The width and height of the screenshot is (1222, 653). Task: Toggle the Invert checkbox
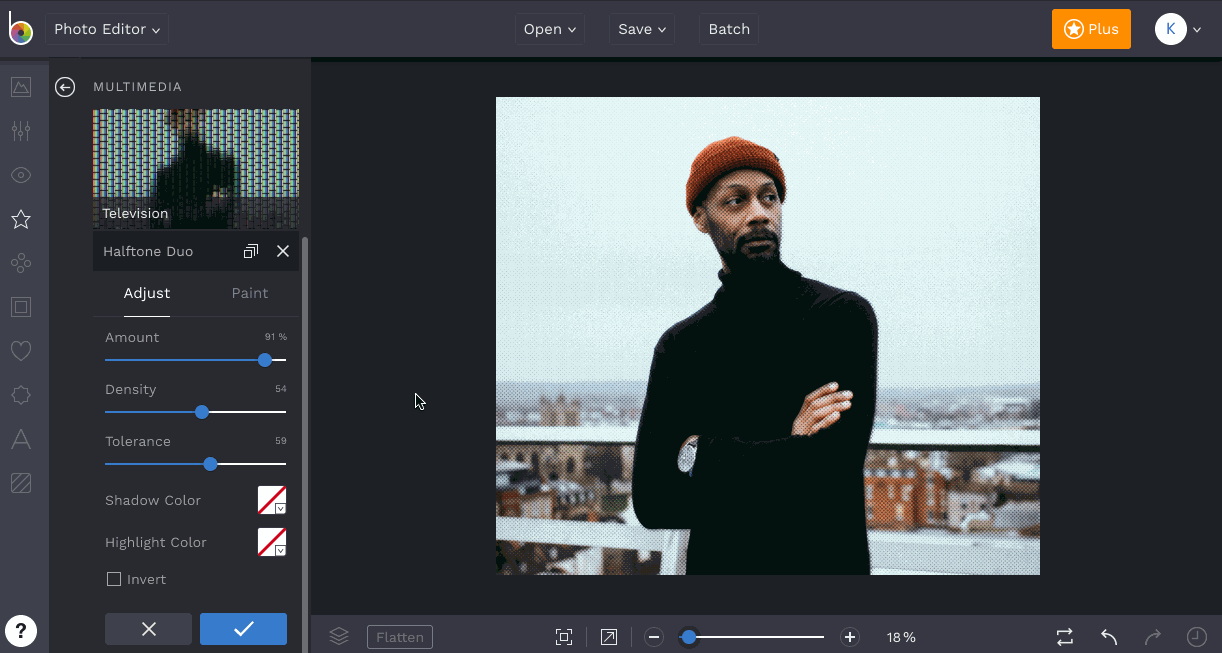pos(114,579)
